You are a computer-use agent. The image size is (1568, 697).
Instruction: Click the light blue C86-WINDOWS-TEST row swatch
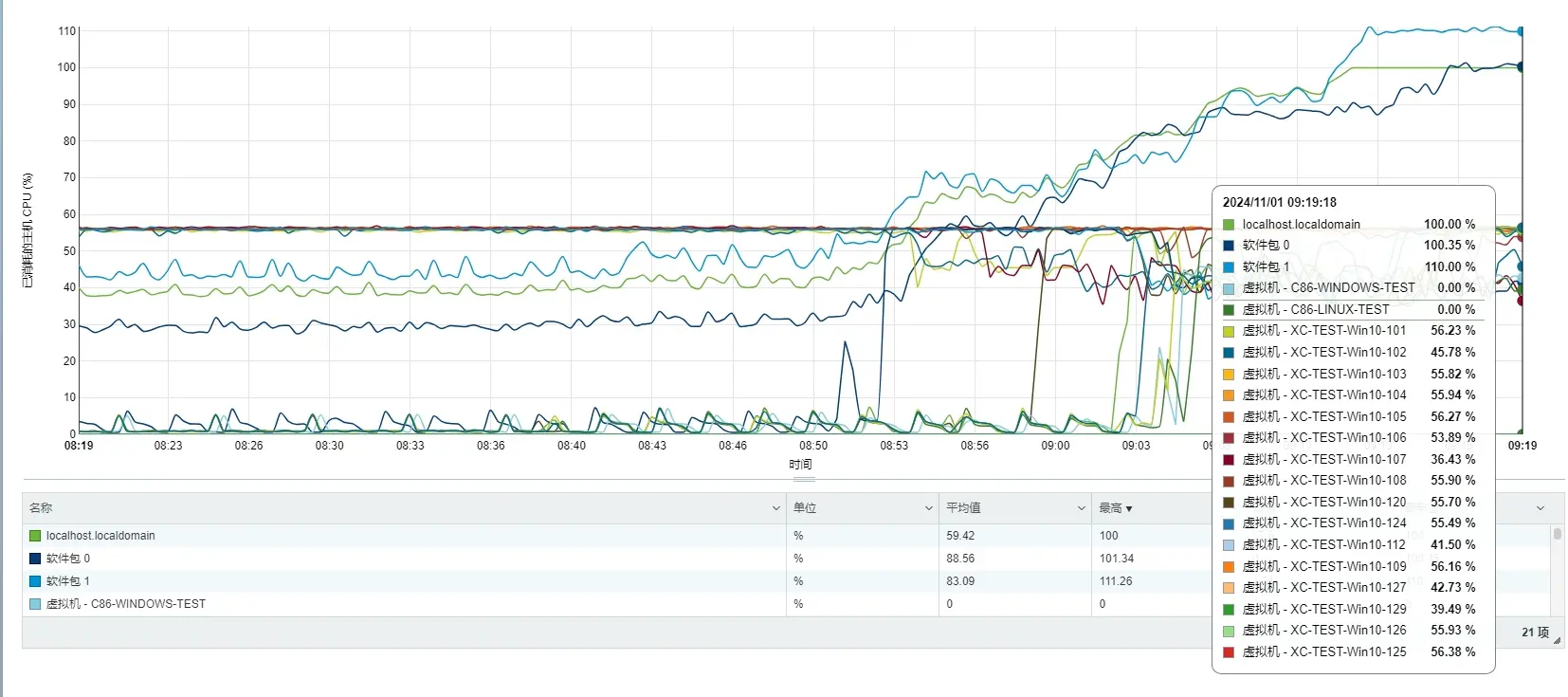(x=35, y=604)
